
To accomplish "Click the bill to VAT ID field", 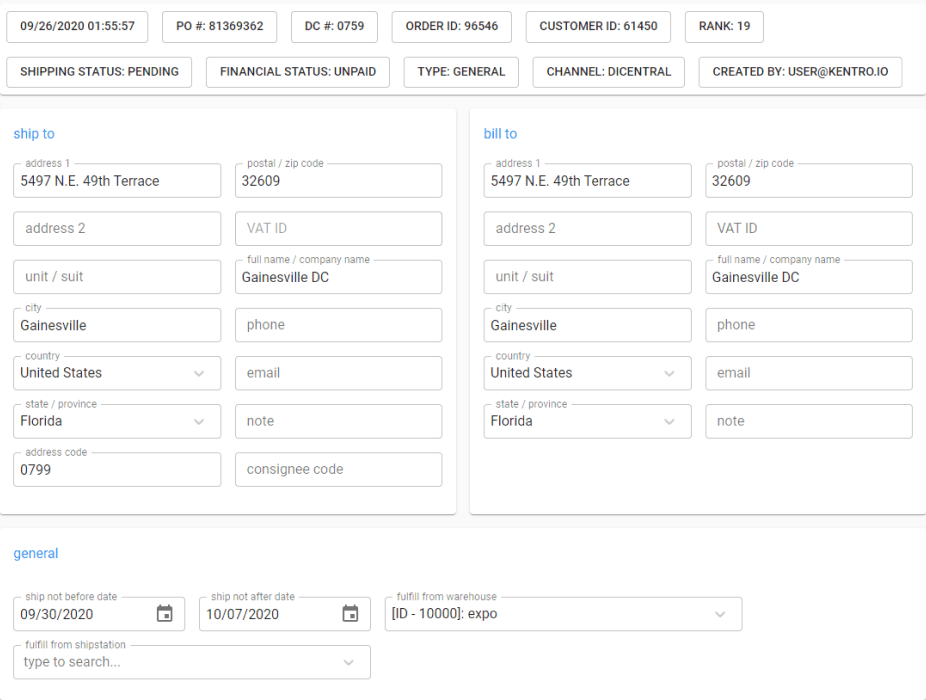I will point(808,228).
